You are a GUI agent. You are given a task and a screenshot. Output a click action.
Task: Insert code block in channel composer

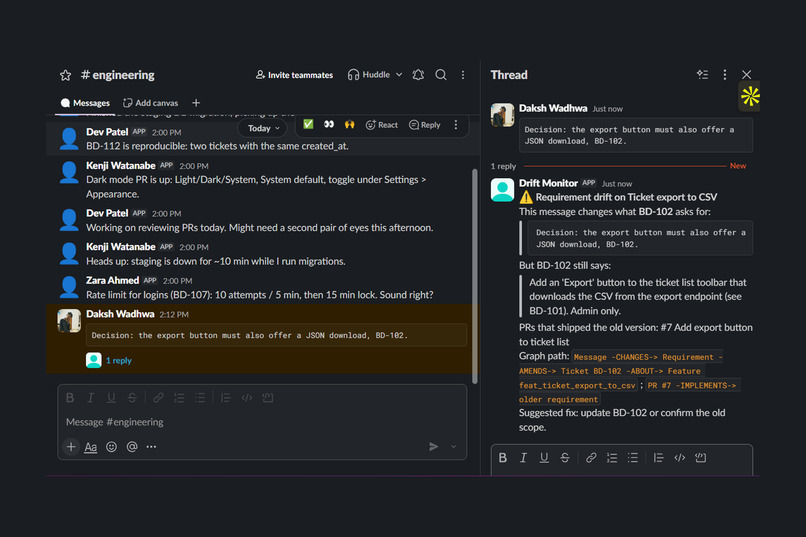[268, 398]
